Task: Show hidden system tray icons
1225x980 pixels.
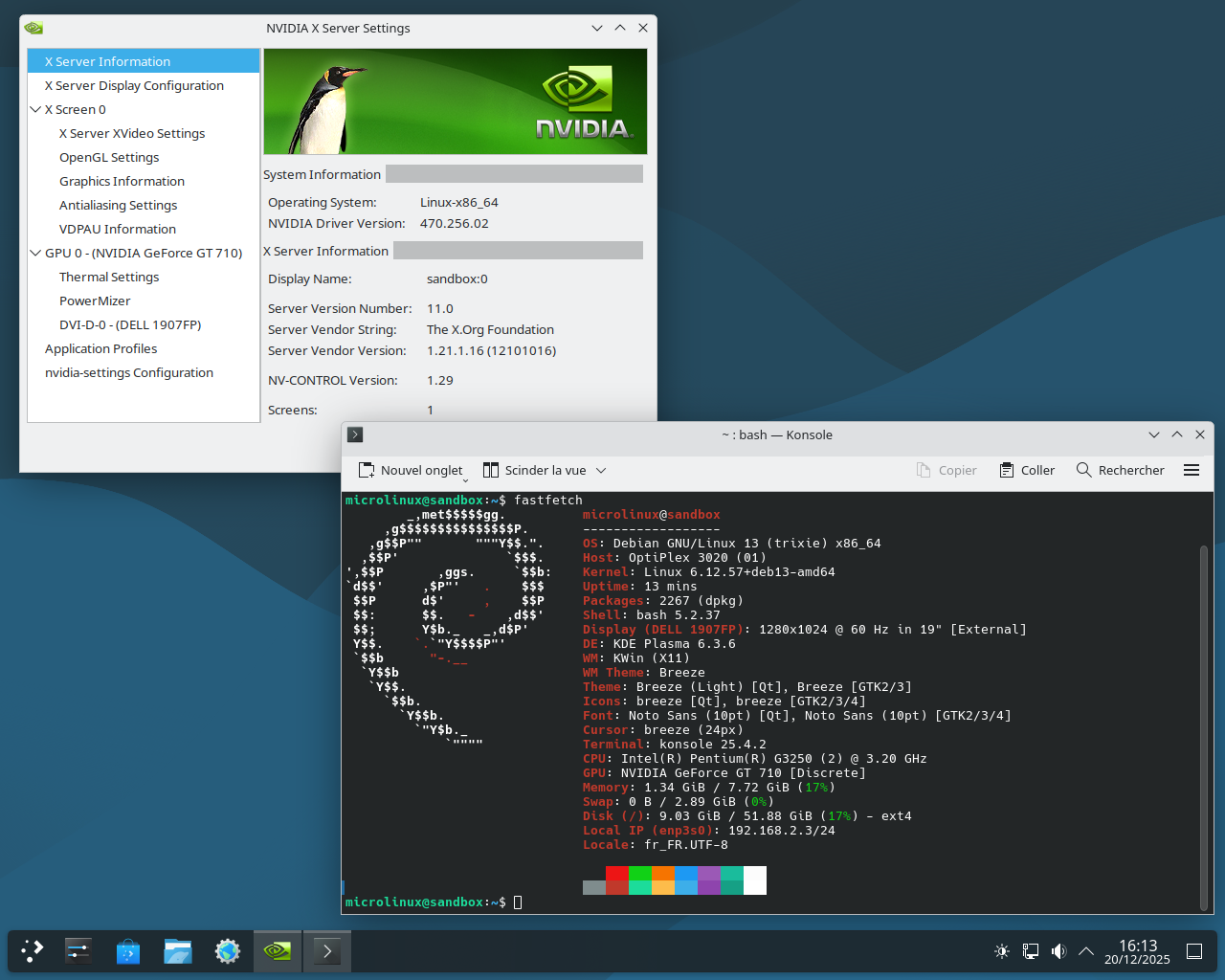Action: point(1086,951)
